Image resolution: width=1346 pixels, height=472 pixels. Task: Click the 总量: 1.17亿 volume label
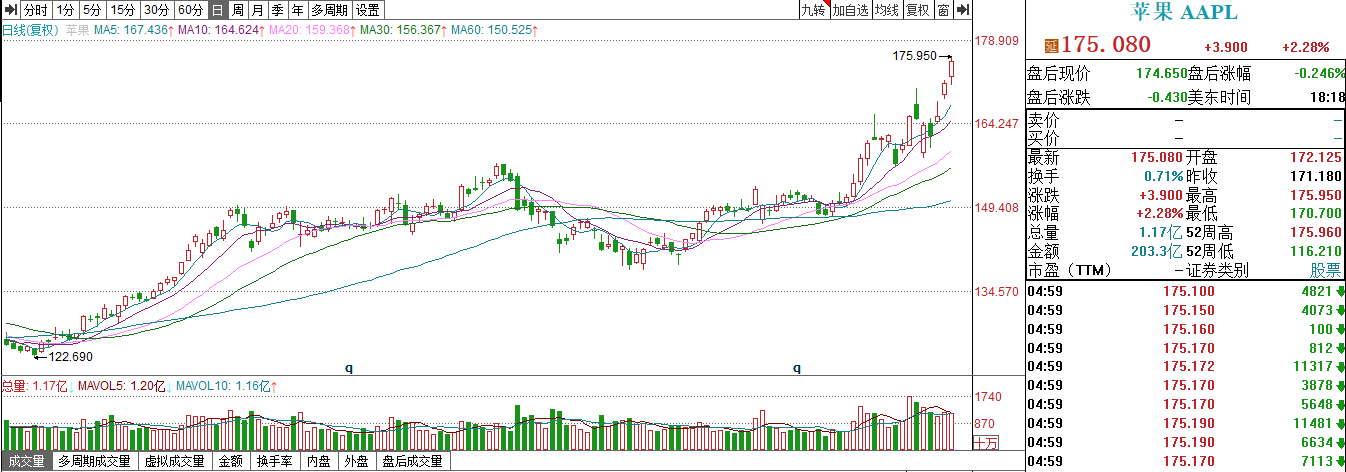(x=35, y=385)
